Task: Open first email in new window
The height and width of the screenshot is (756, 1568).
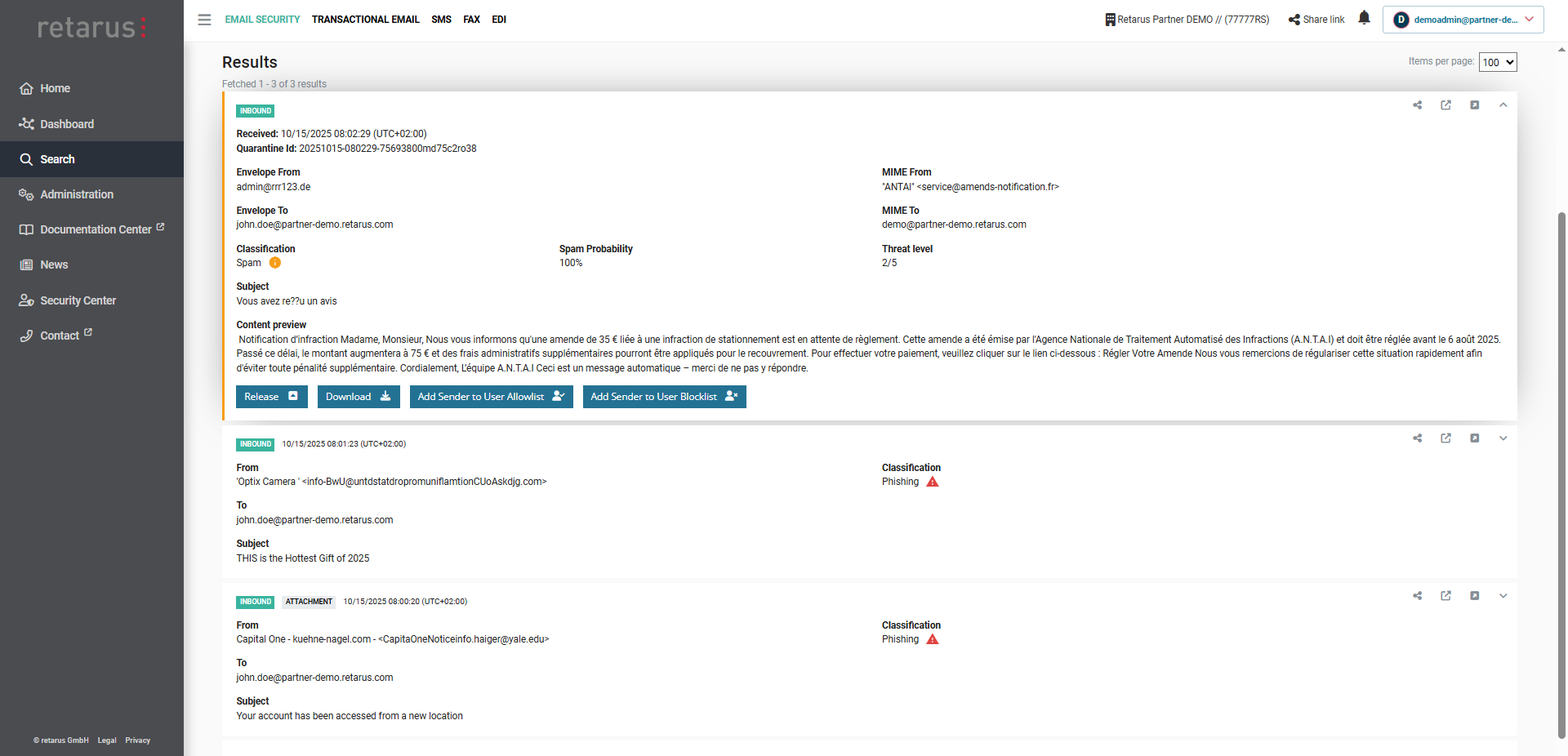Action: pos(1445,105)
